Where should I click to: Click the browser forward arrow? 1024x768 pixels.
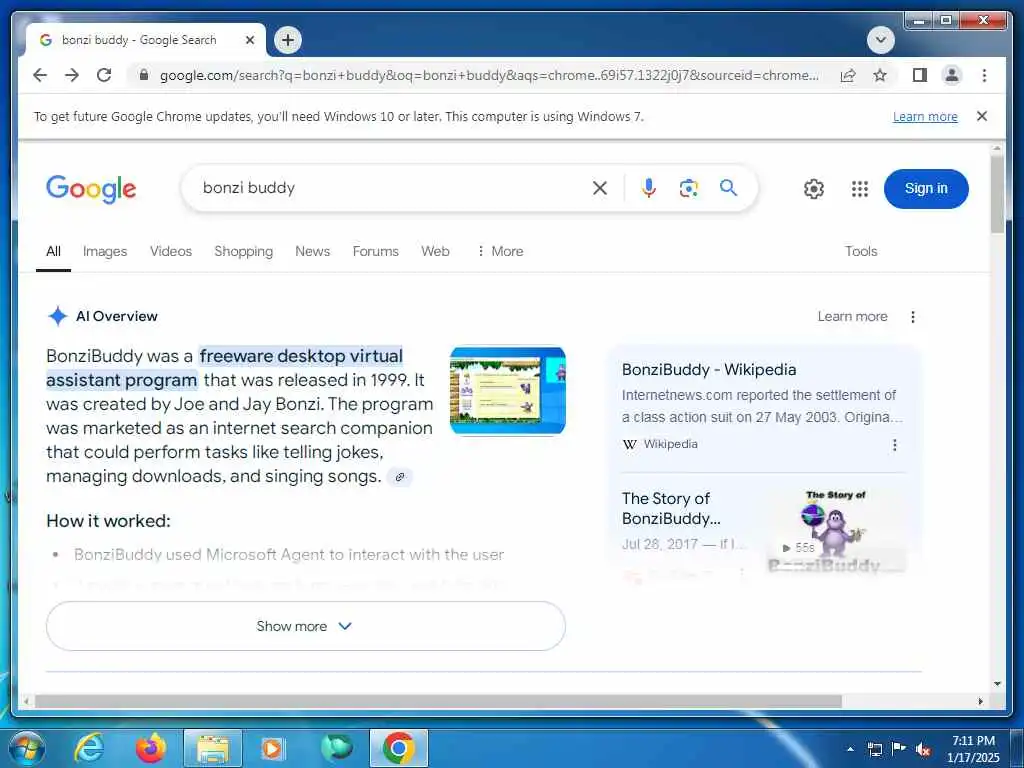click(72, 75)
